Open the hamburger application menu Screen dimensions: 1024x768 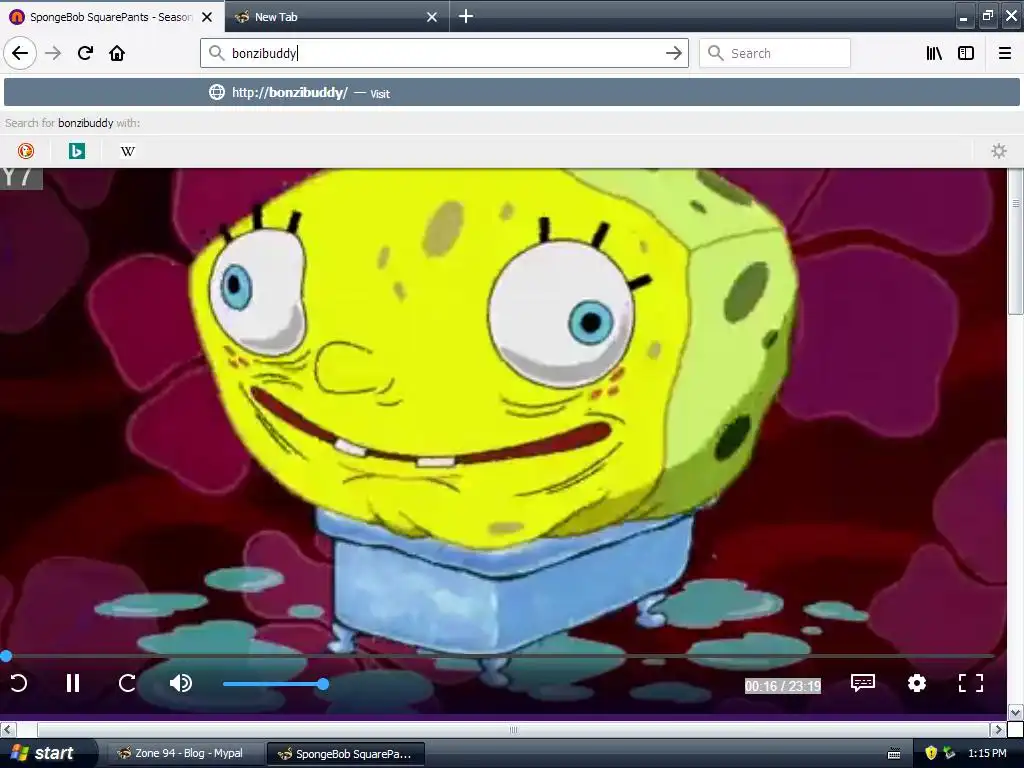coord(1005,53)
